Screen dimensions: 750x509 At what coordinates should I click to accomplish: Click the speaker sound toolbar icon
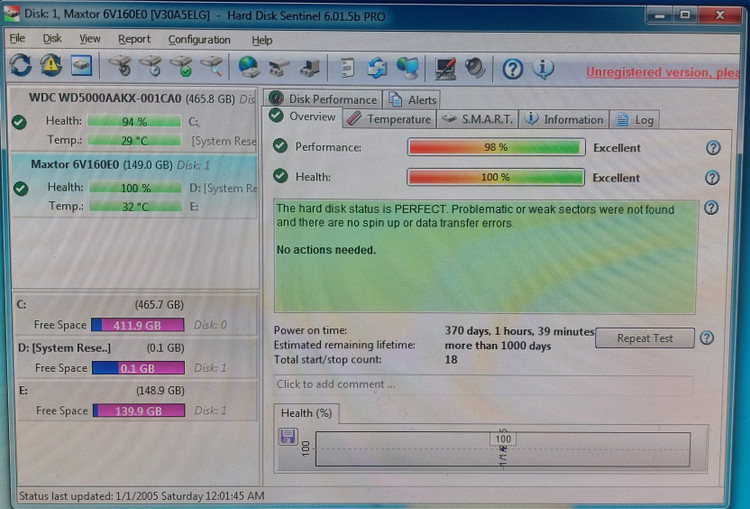coord(475,68)
